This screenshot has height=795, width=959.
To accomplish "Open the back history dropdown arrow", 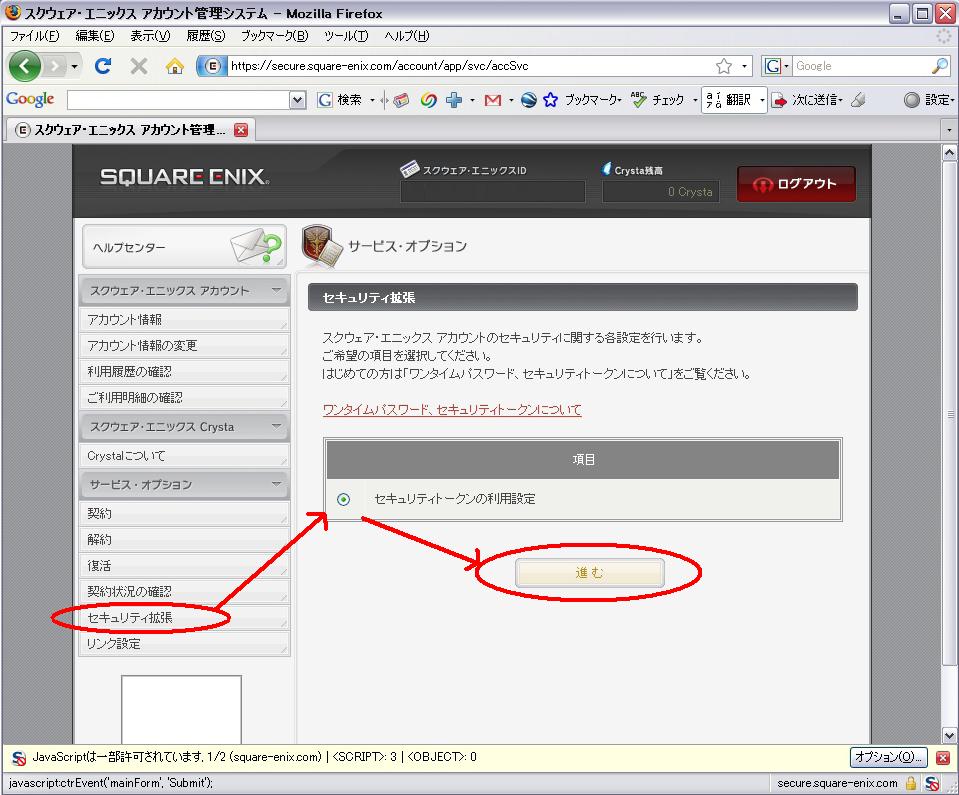I will point(75,66).
